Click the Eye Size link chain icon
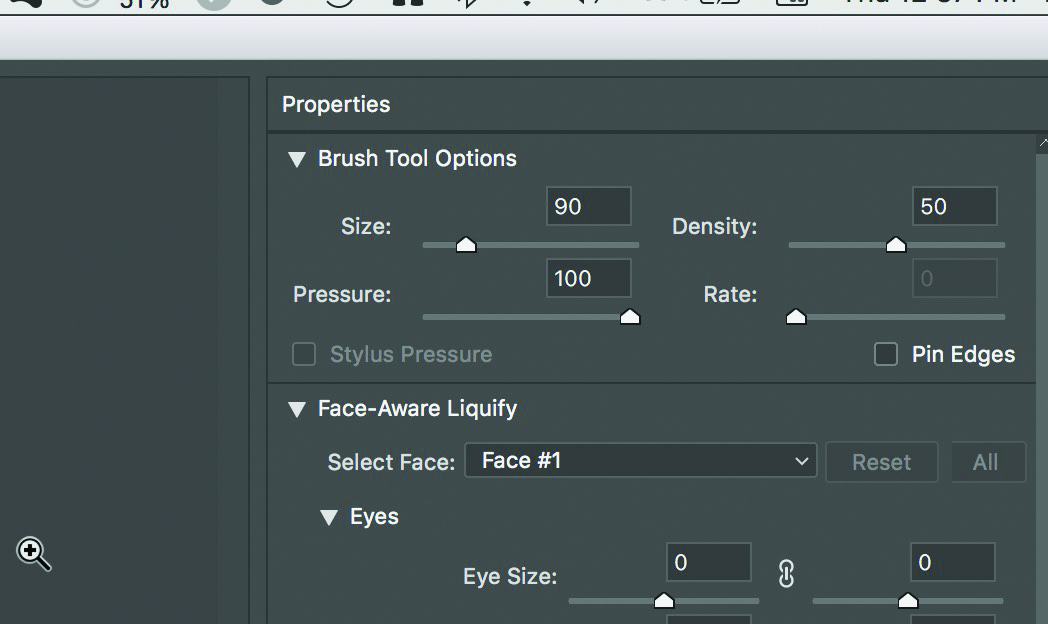 [x=786, y=574]
